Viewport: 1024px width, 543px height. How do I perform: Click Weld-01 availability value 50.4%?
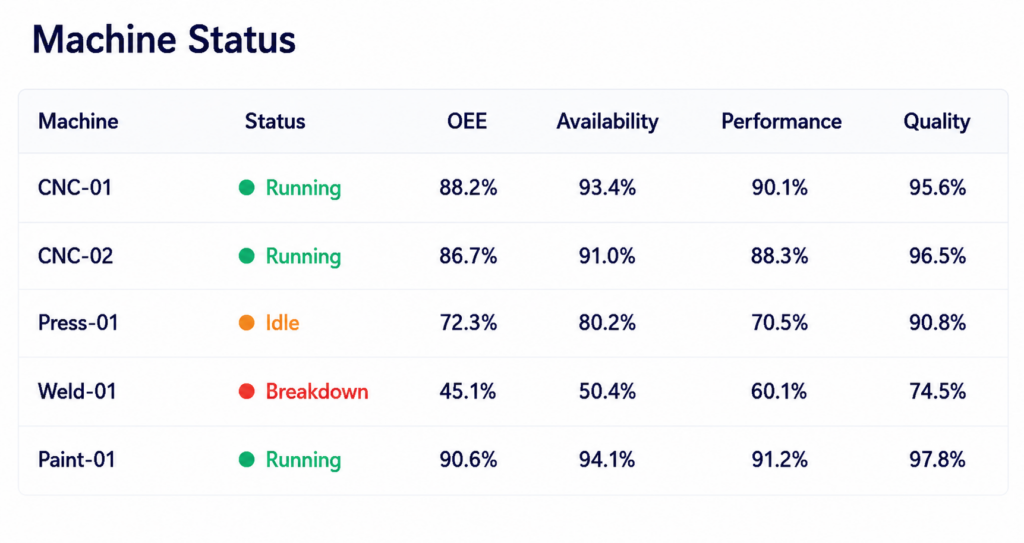pos(607,391)
